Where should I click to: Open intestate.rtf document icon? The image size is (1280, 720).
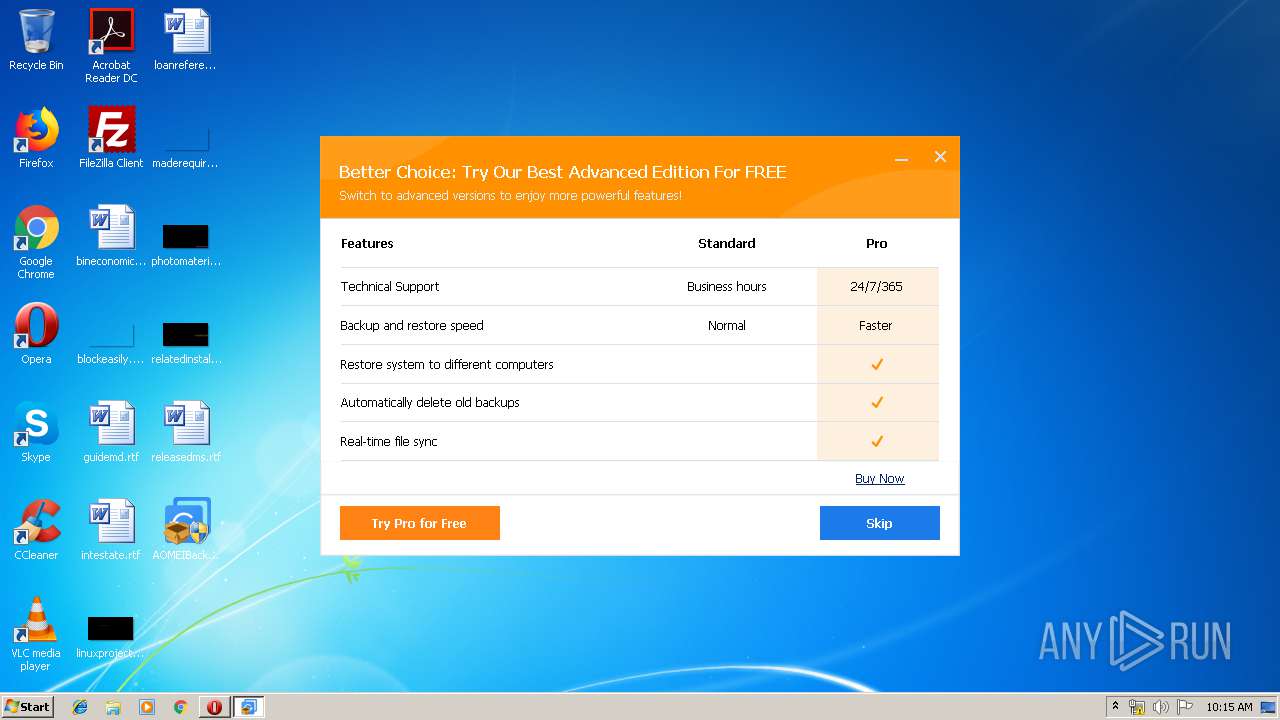click(111, 530)
